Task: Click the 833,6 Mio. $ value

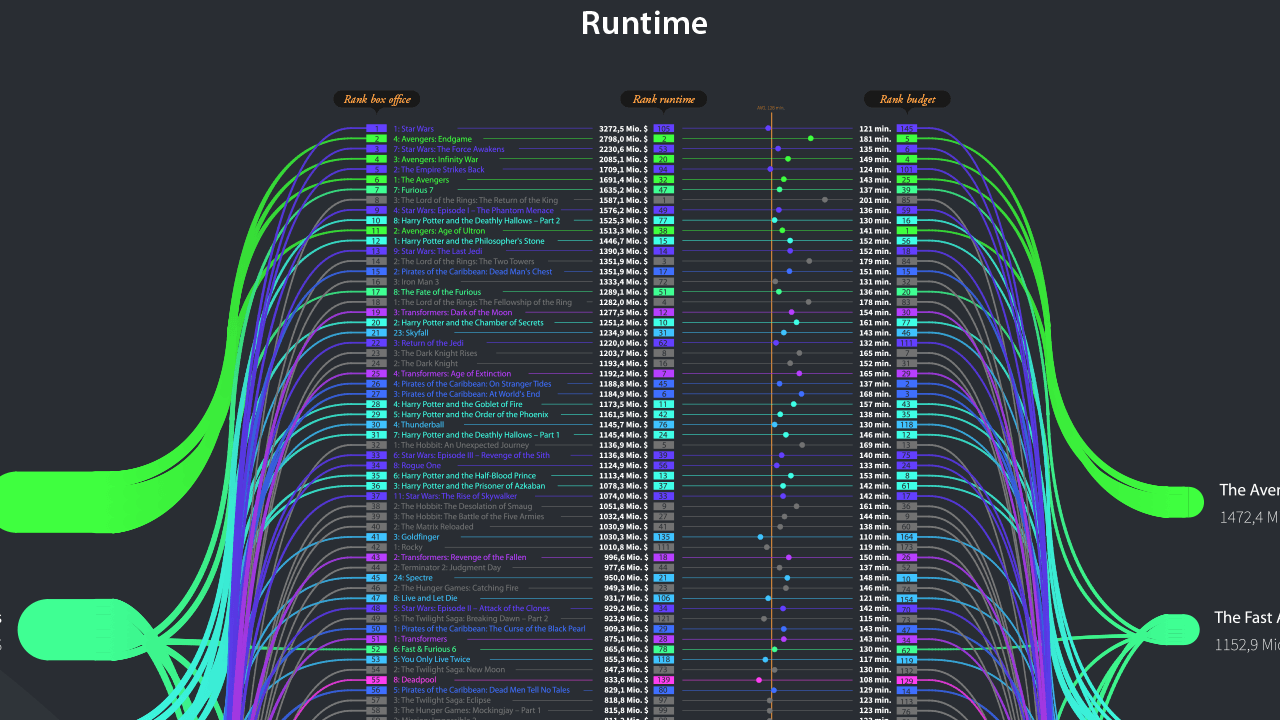Action: pos(624,679)
